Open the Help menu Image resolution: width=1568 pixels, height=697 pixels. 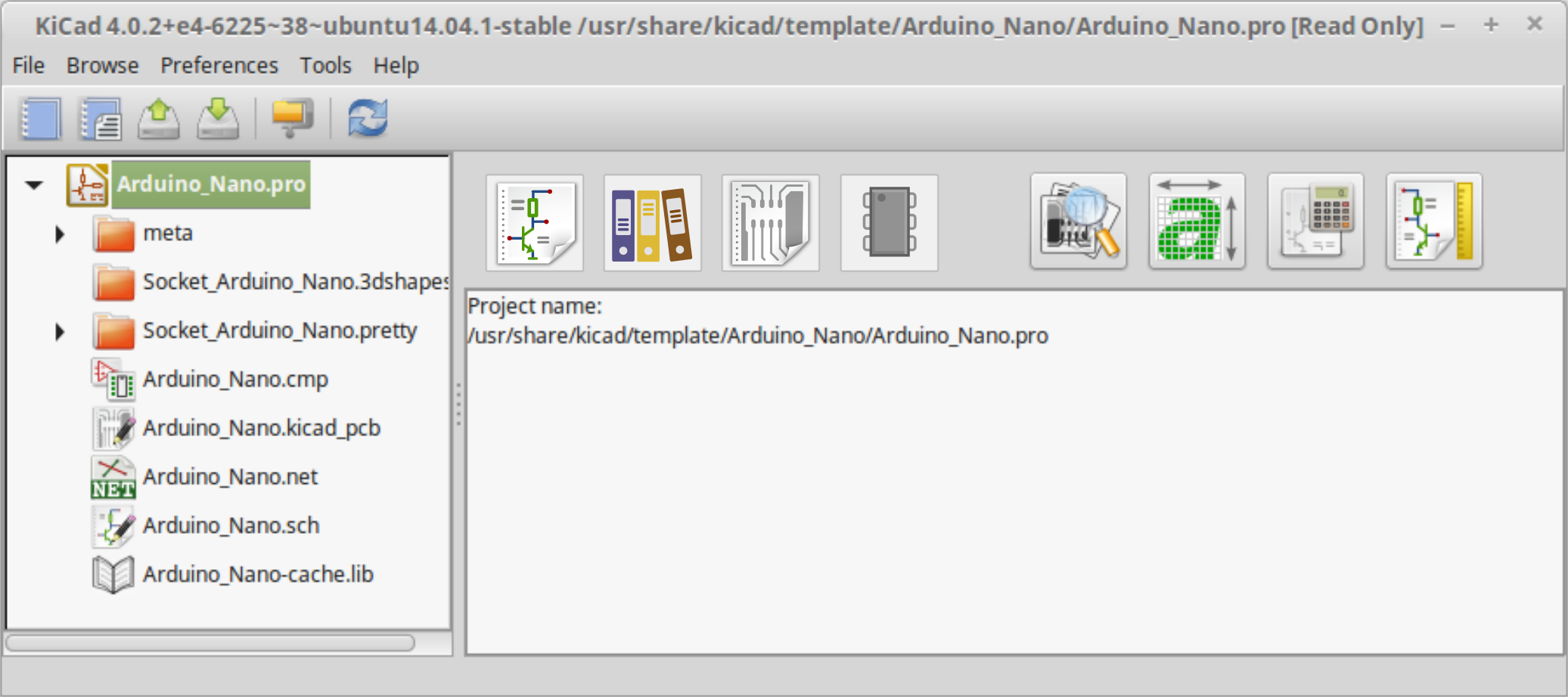point(396,66)
